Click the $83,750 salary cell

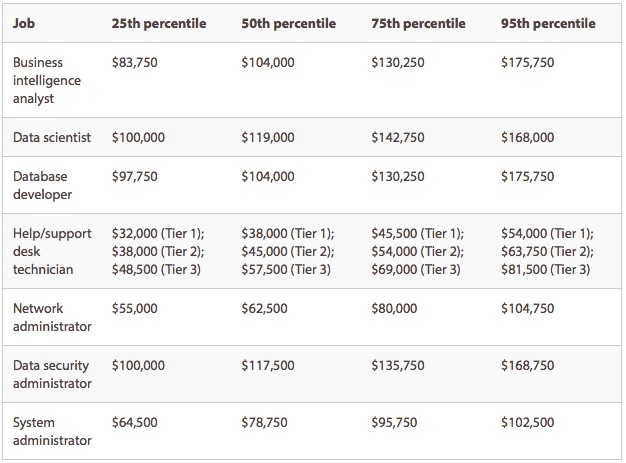[135, 62]
